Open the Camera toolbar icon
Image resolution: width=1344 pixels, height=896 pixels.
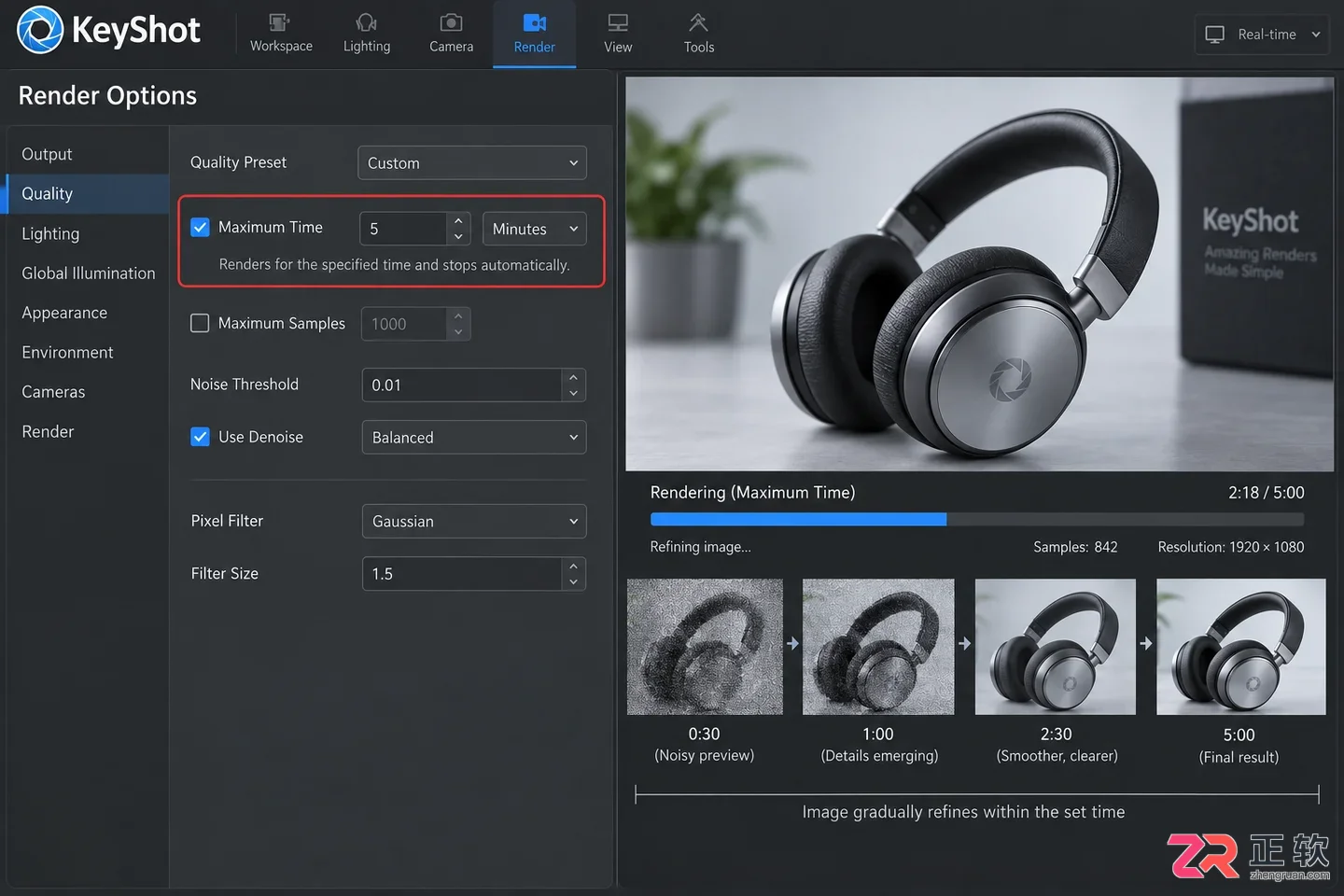coord(451,34)
